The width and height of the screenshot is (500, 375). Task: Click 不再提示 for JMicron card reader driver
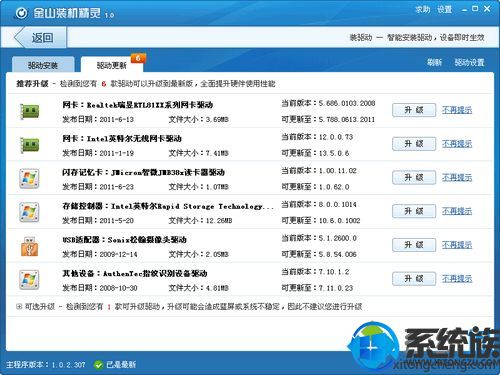pos(457,177)
